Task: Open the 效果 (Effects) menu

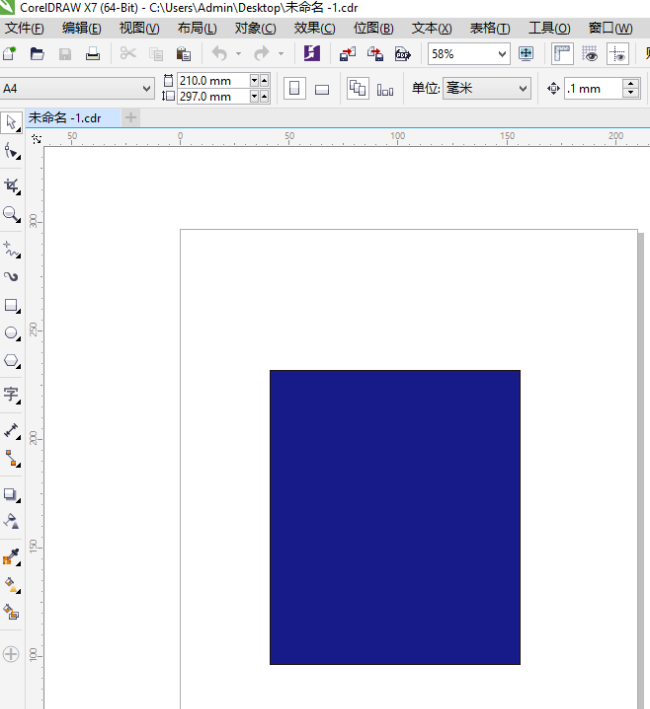Action: [x=314, y=28]
